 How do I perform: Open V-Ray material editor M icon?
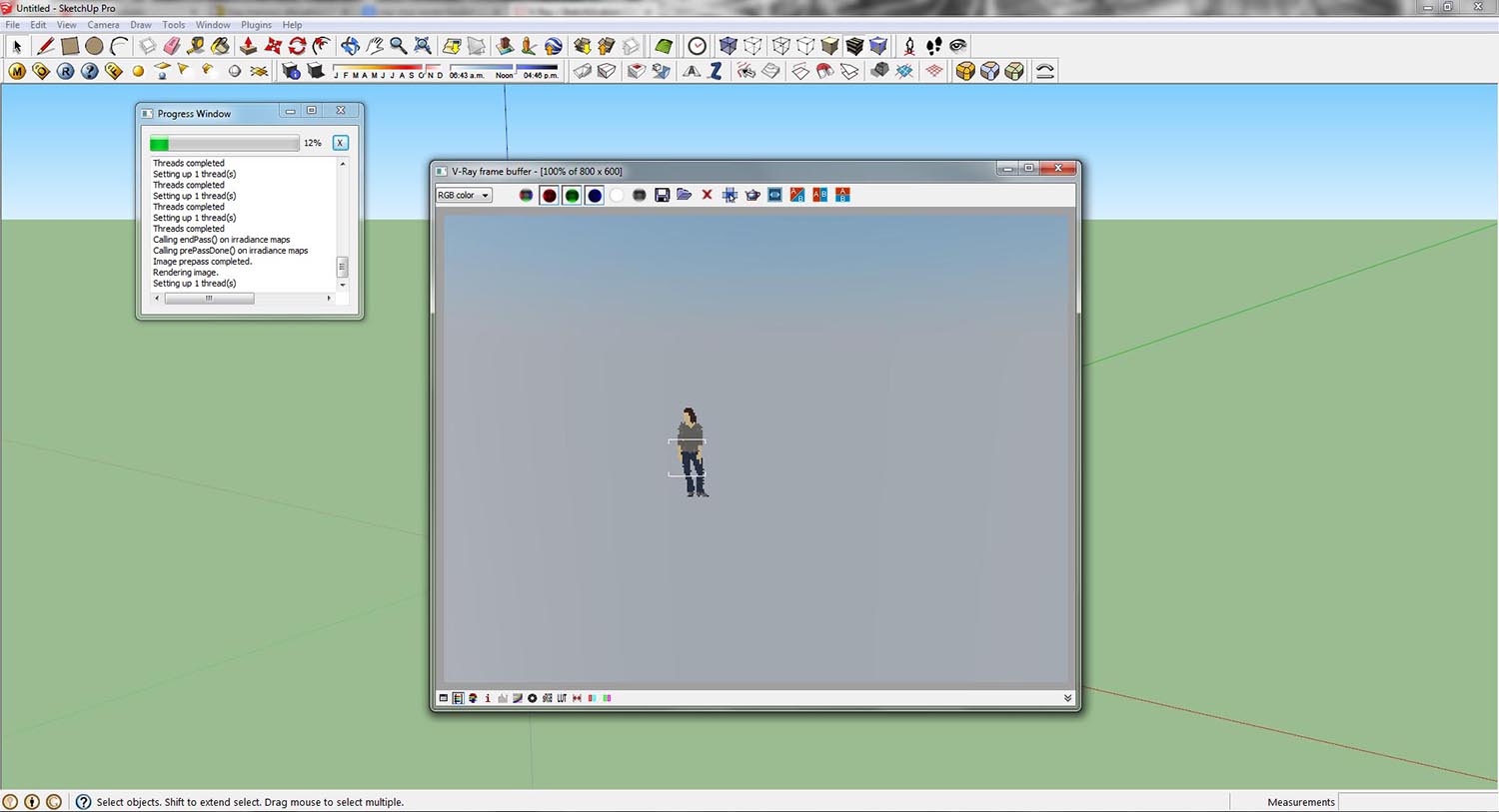tap(17, 71)
